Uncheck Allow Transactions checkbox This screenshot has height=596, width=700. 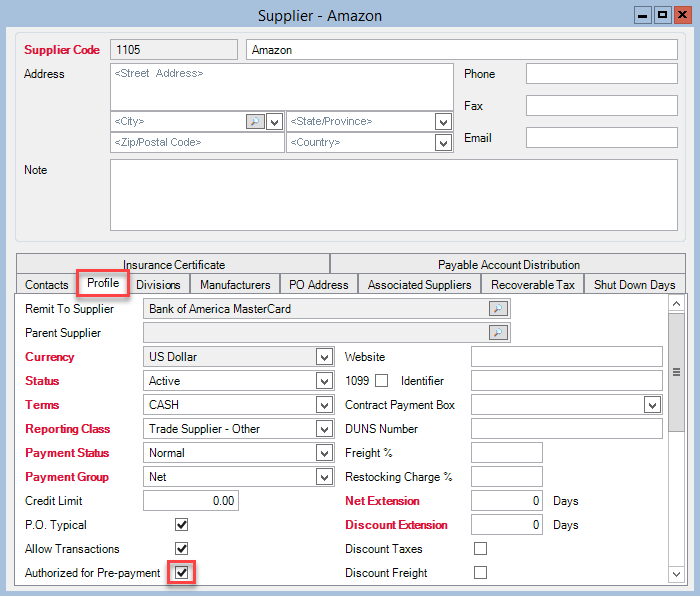pyautogui.click(x=181, y=549)
